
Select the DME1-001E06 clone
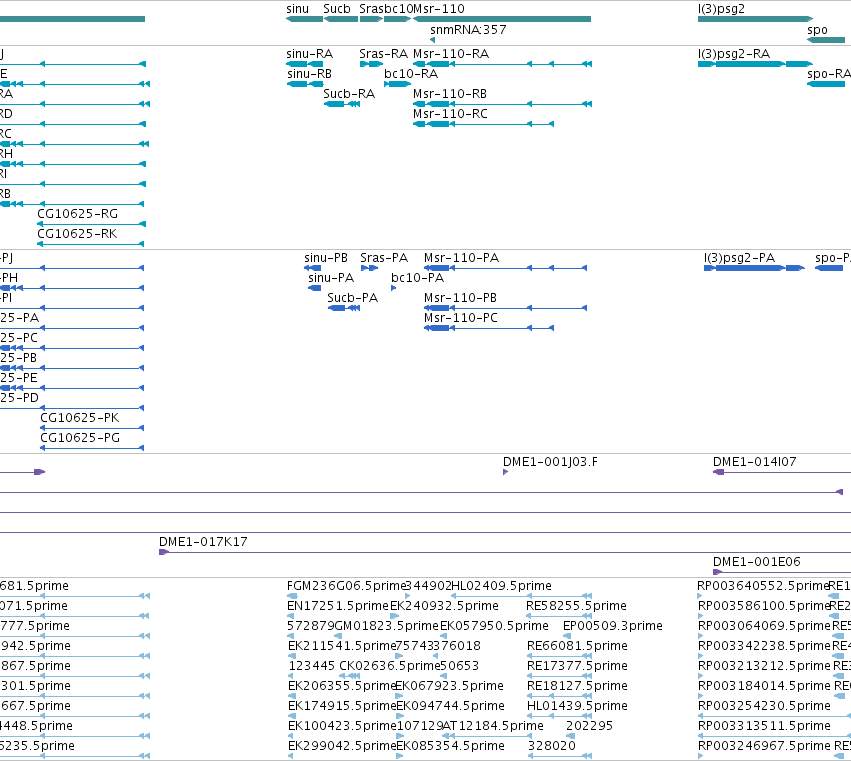(x=782, y=573)
